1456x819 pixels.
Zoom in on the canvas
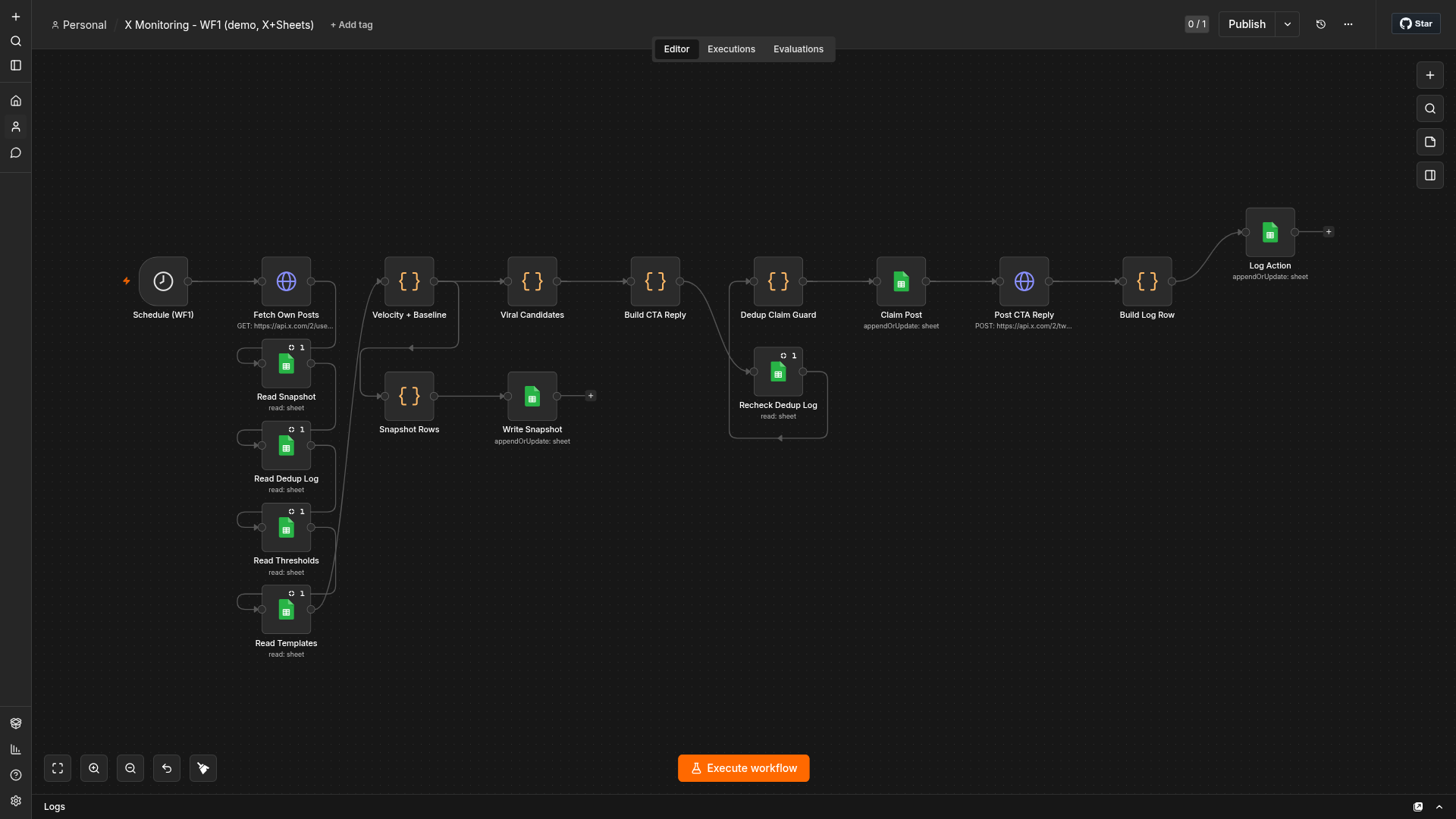tap(94, 768)
